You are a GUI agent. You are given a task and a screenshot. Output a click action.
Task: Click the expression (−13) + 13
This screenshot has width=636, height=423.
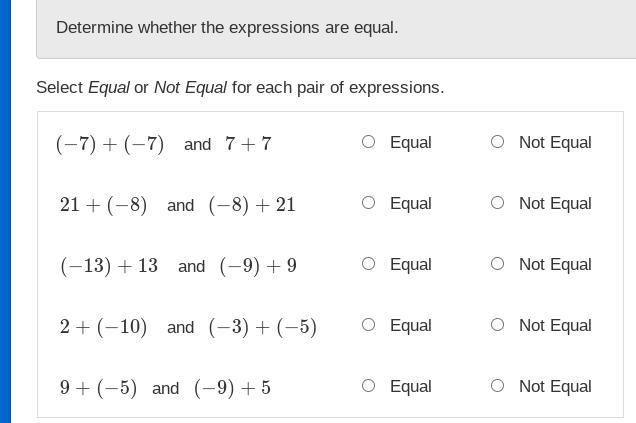tap(109, 266)
